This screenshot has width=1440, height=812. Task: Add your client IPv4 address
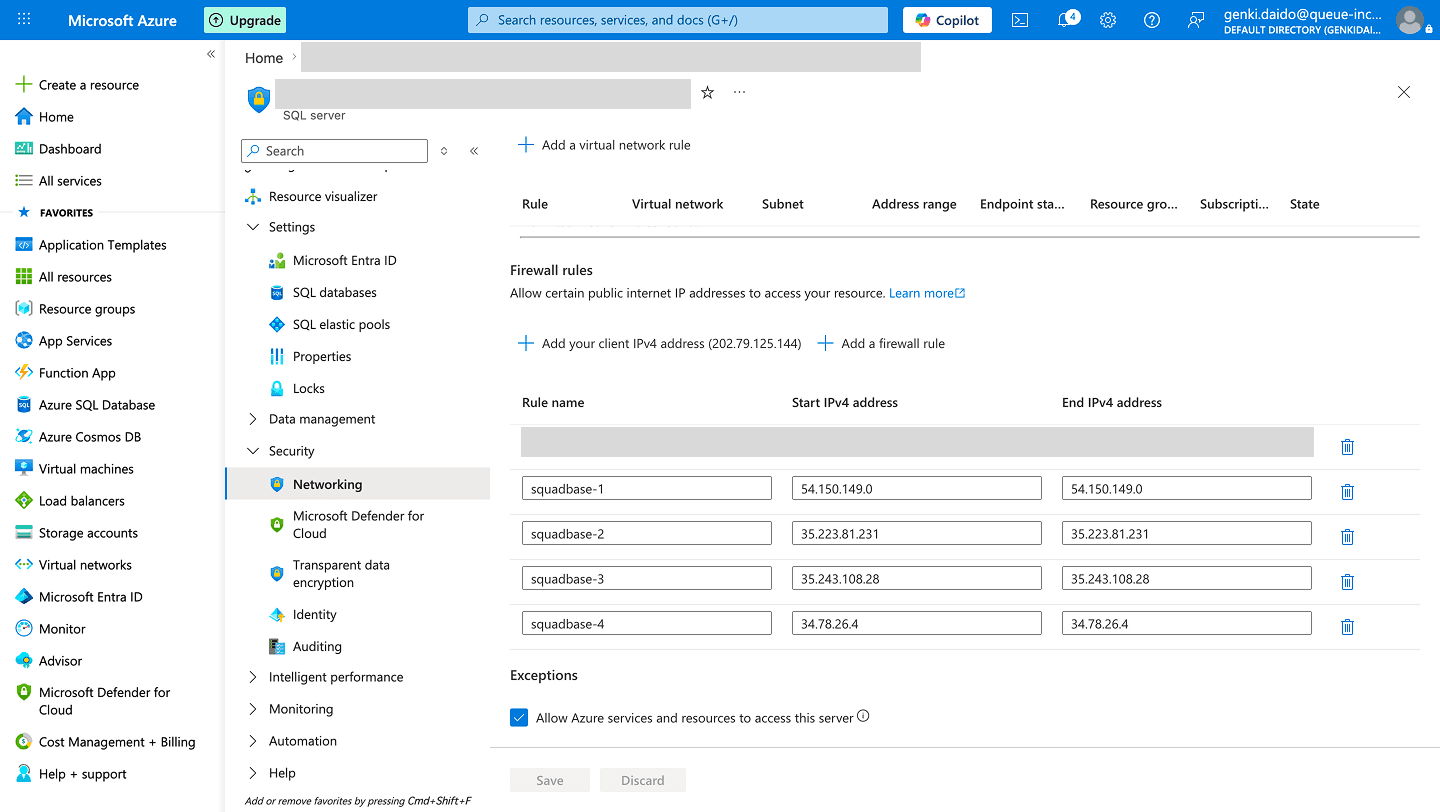click(x=659, y=343)
